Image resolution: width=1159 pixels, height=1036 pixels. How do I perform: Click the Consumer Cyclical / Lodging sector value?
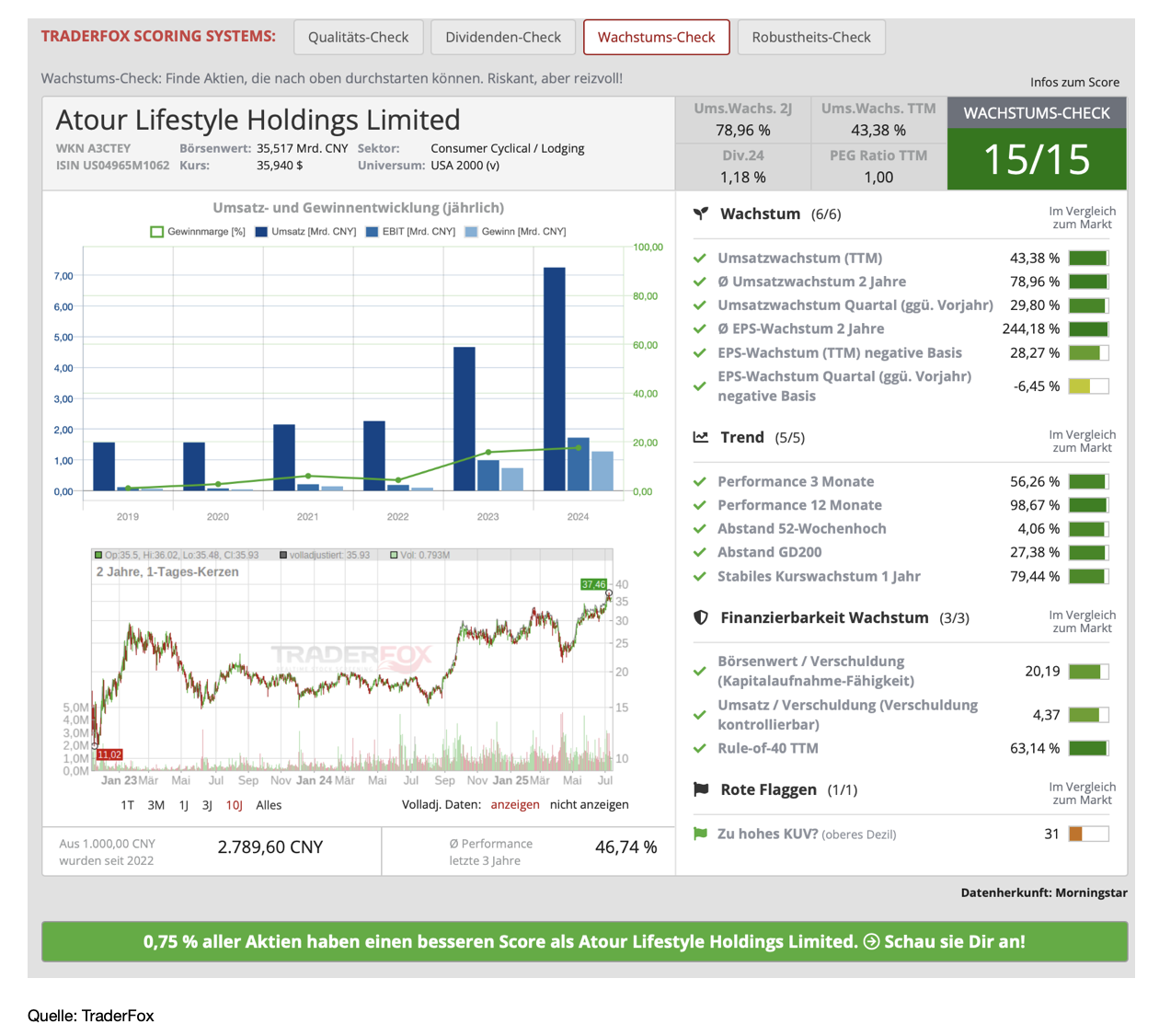point(508,148)
